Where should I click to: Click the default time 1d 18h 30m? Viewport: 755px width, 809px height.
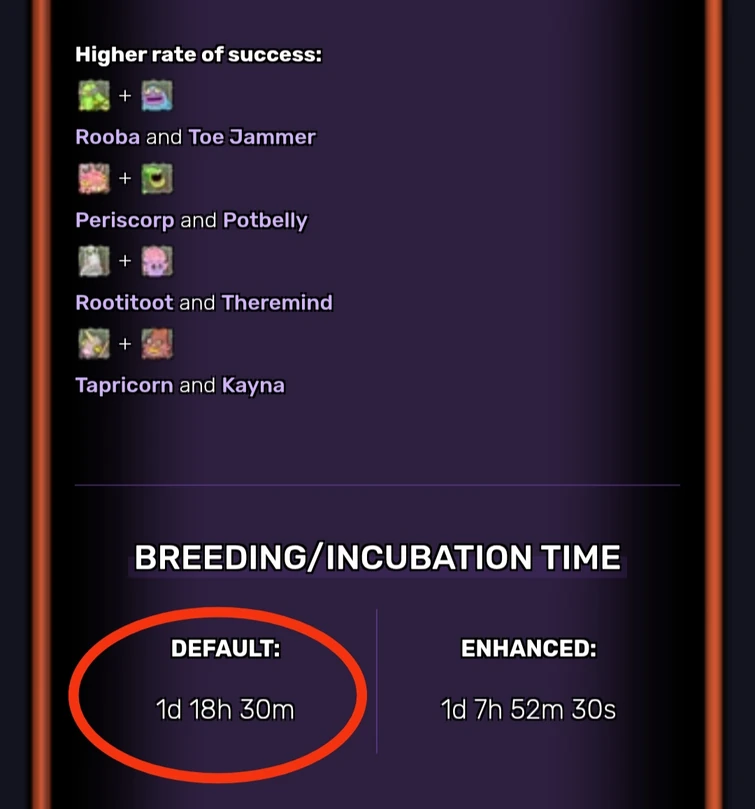click(225, 710)
